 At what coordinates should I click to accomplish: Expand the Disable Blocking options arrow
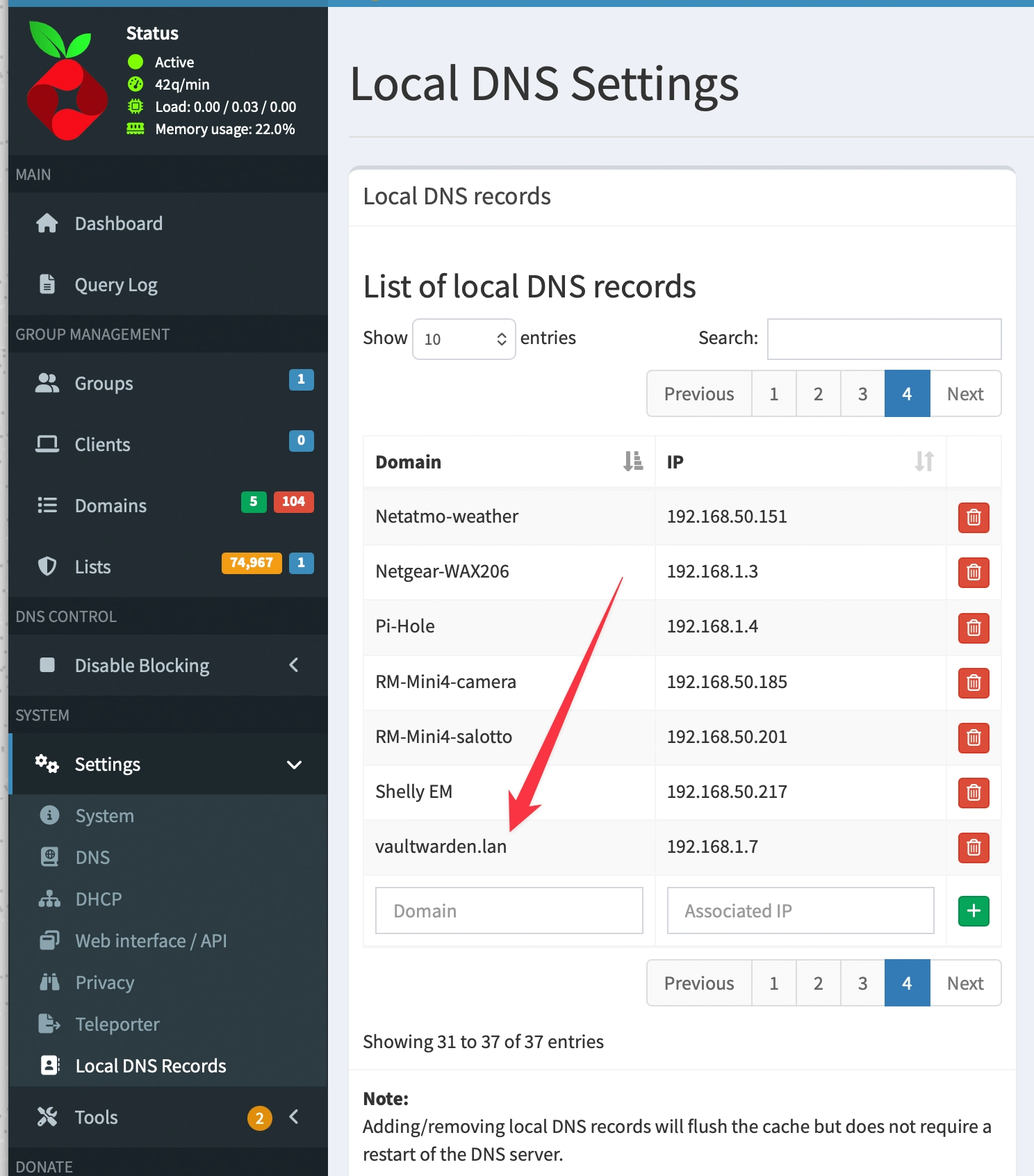tap(294, 665)
